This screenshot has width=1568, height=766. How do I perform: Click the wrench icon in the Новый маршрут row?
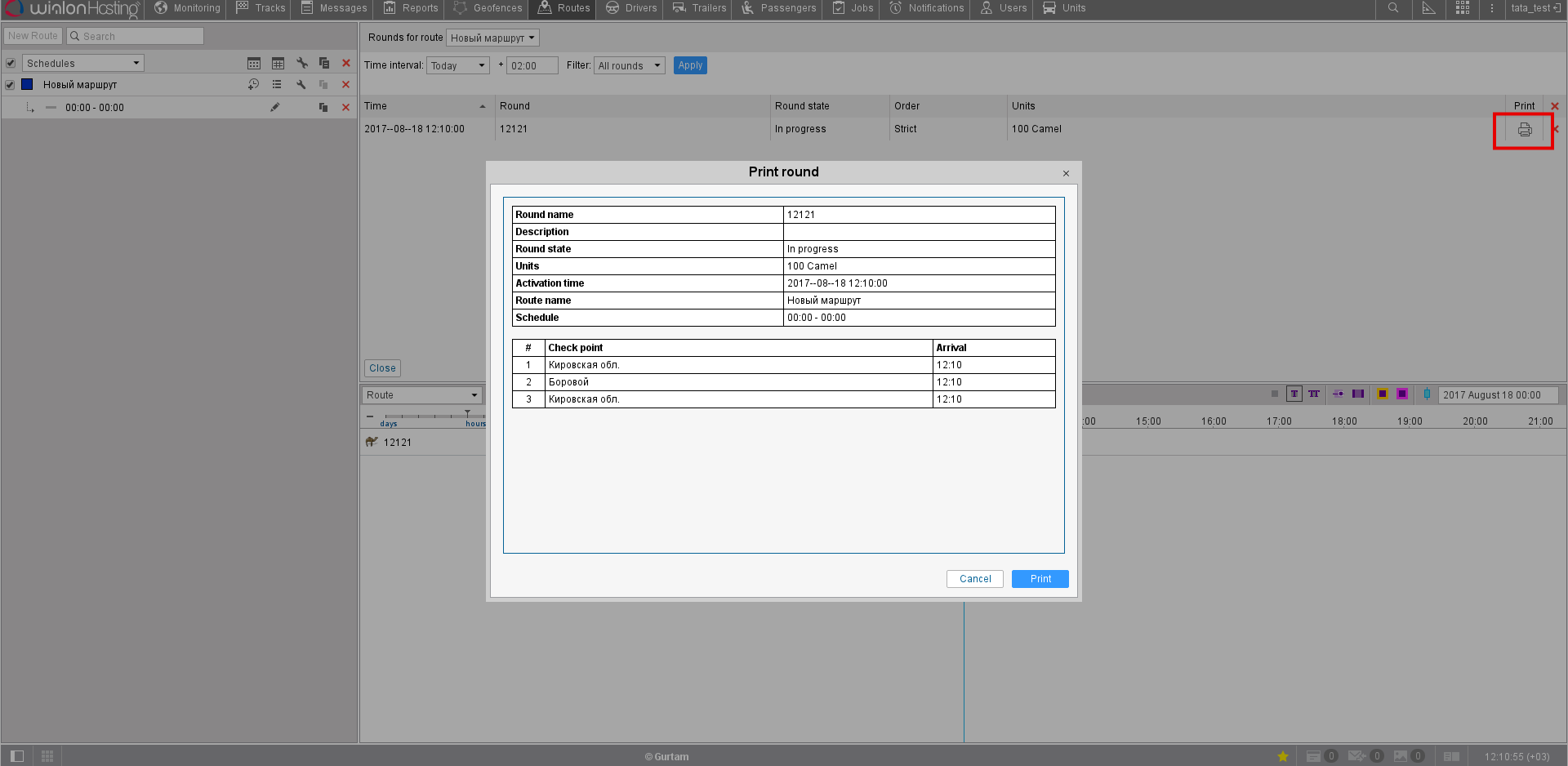[x=301, y=85]
